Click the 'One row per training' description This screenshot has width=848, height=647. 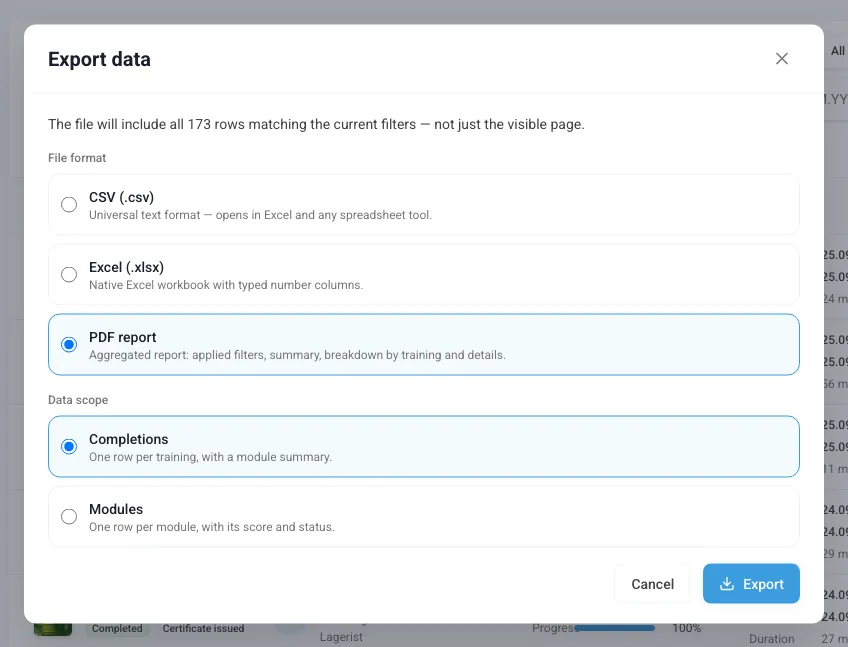coord(210,457)
